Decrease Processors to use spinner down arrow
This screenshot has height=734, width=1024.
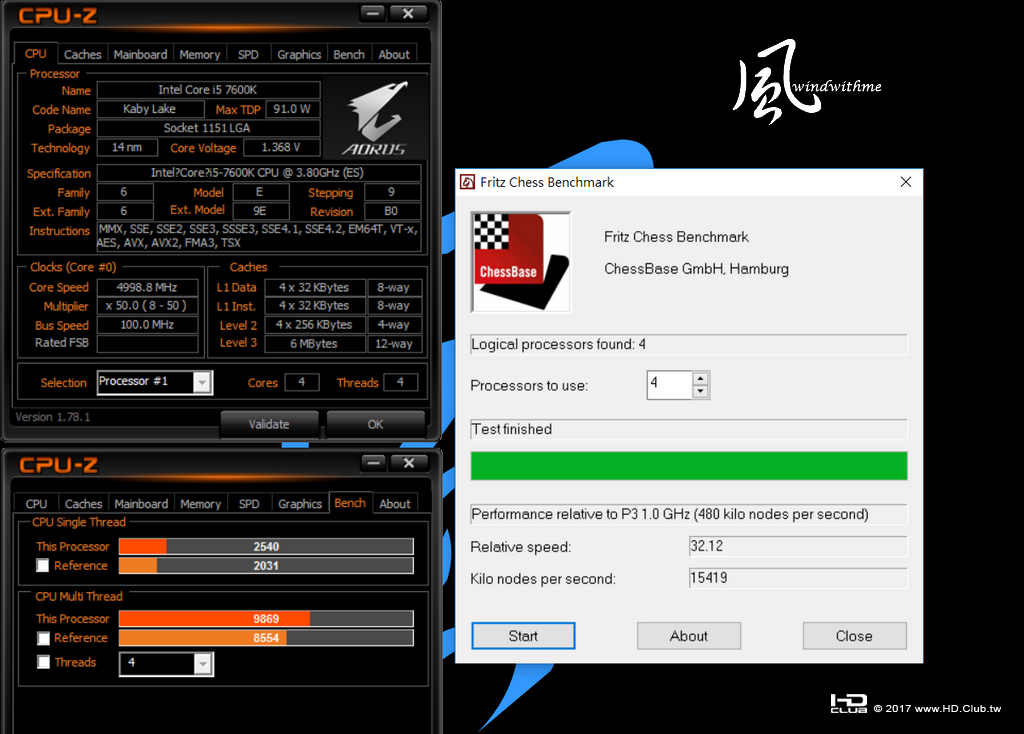point(700,391)
